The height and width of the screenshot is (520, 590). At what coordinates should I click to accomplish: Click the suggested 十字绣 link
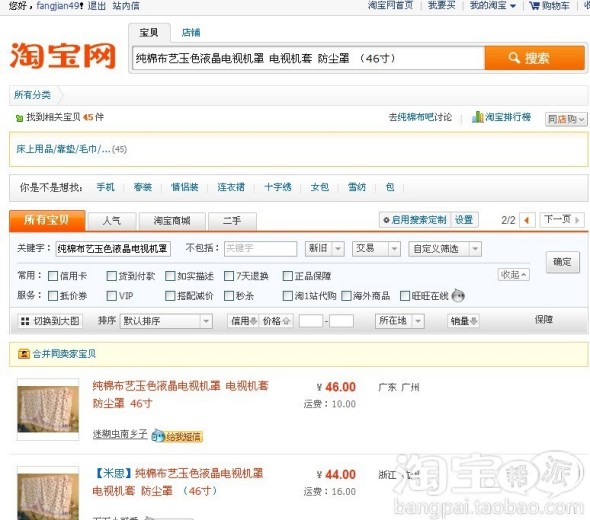278,187
